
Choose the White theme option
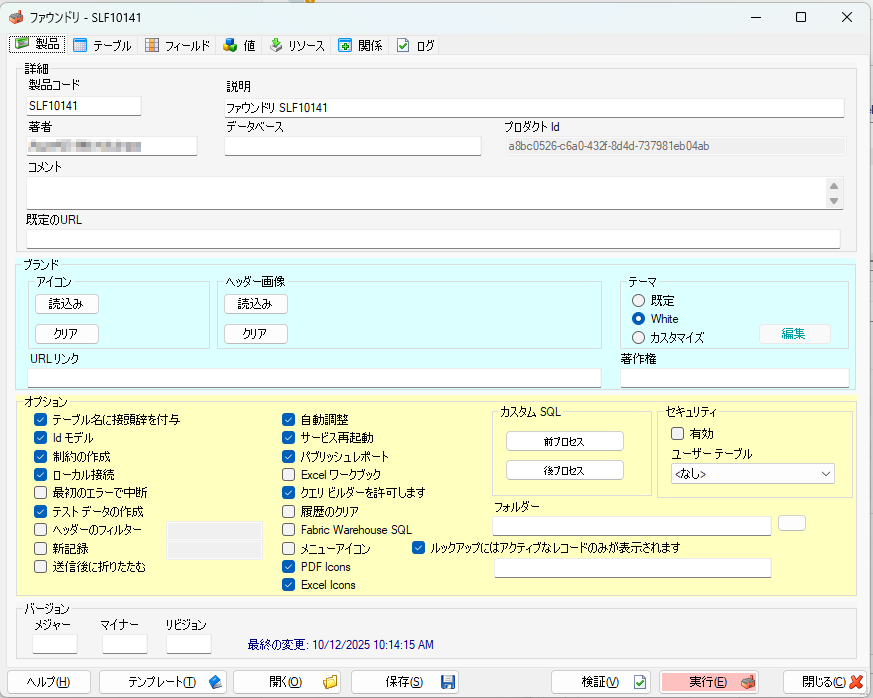pos(639,319)
